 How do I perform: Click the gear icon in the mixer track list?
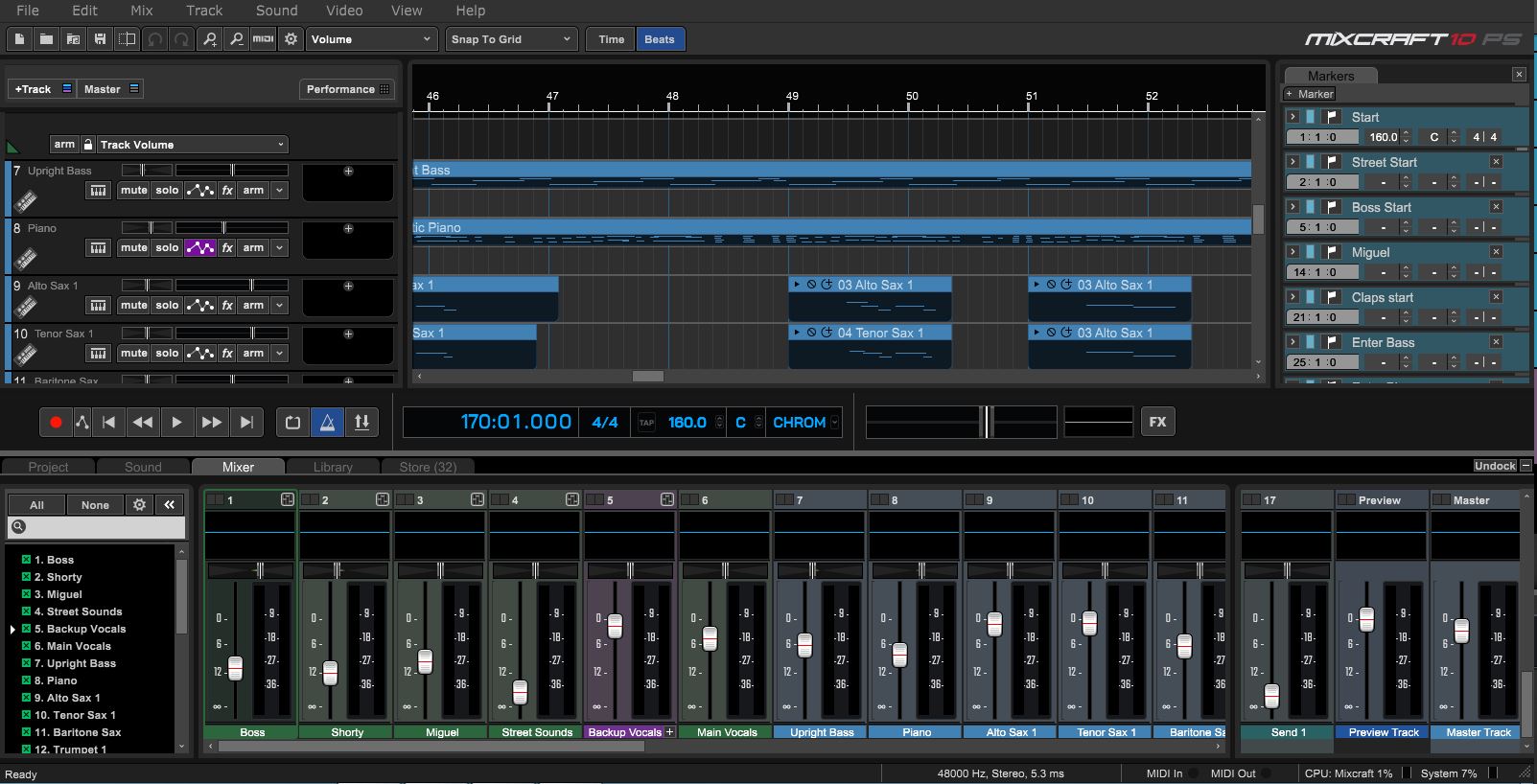coord(139,504)
